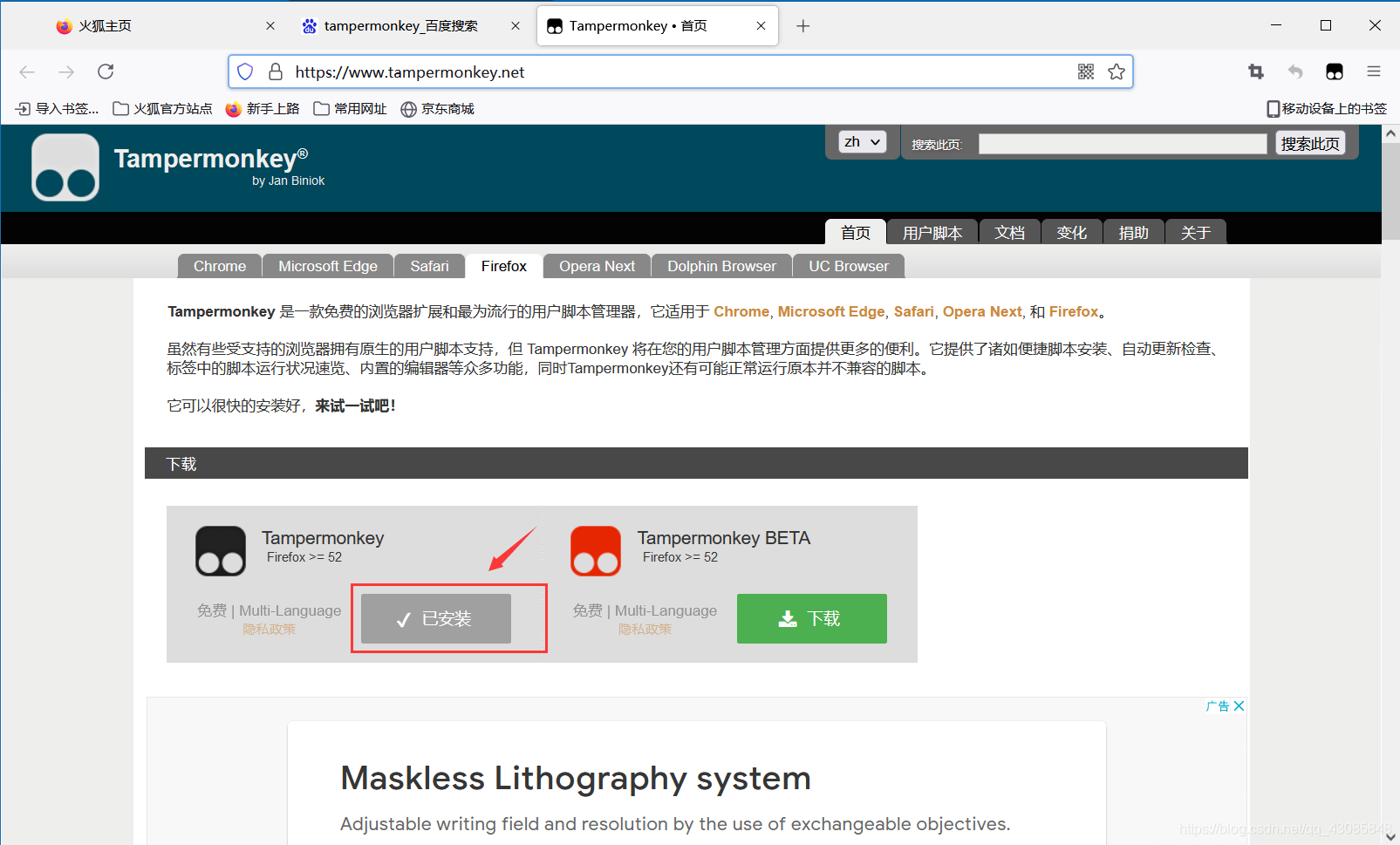
Task: Open the 常用网址 bookmarks folder
Action: click(x=351, y=108)
